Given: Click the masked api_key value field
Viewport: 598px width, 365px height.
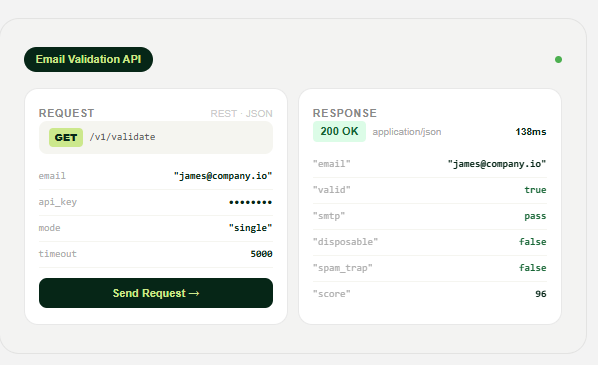Looking at the screenshot, I should [250, 202].
